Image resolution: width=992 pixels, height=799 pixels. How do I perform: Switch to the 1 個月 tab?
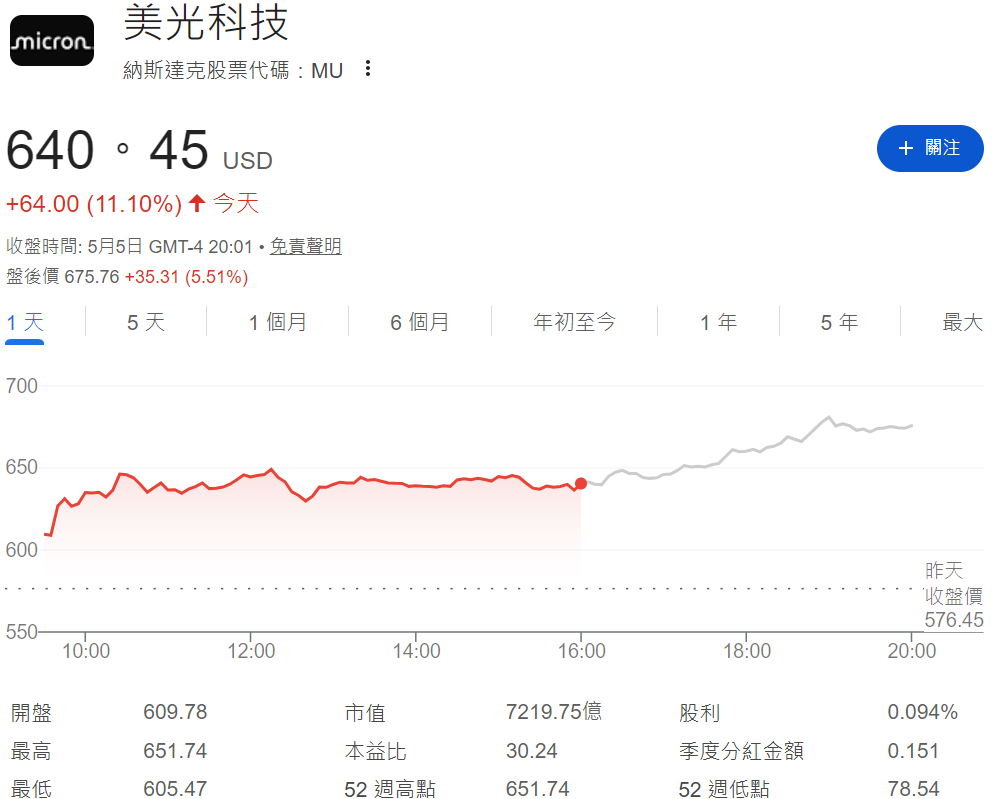click(277, 323)
